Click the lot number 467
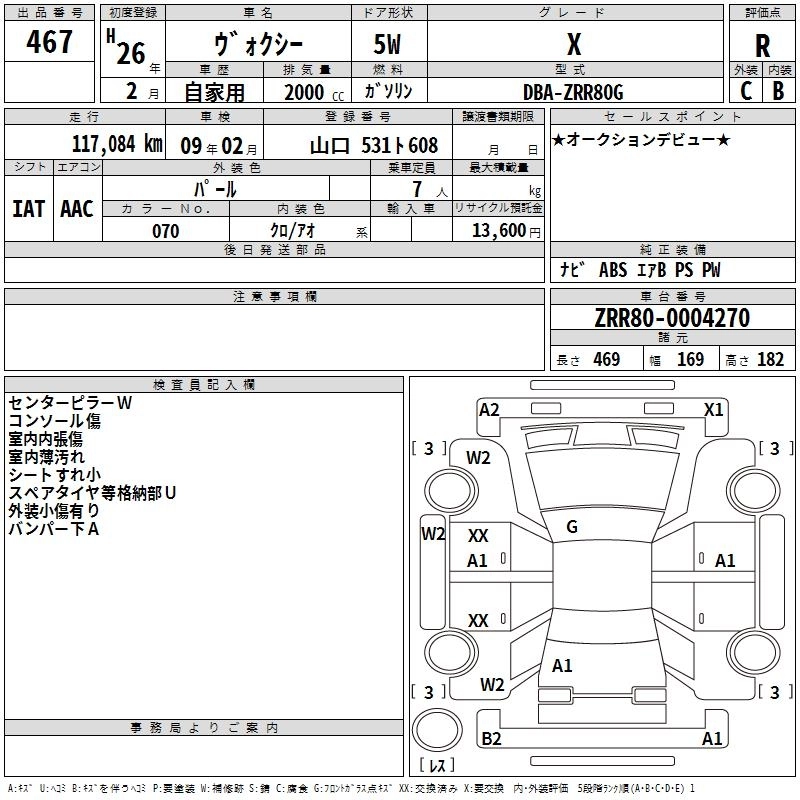 pyautogui.click(x=51, y=43)
